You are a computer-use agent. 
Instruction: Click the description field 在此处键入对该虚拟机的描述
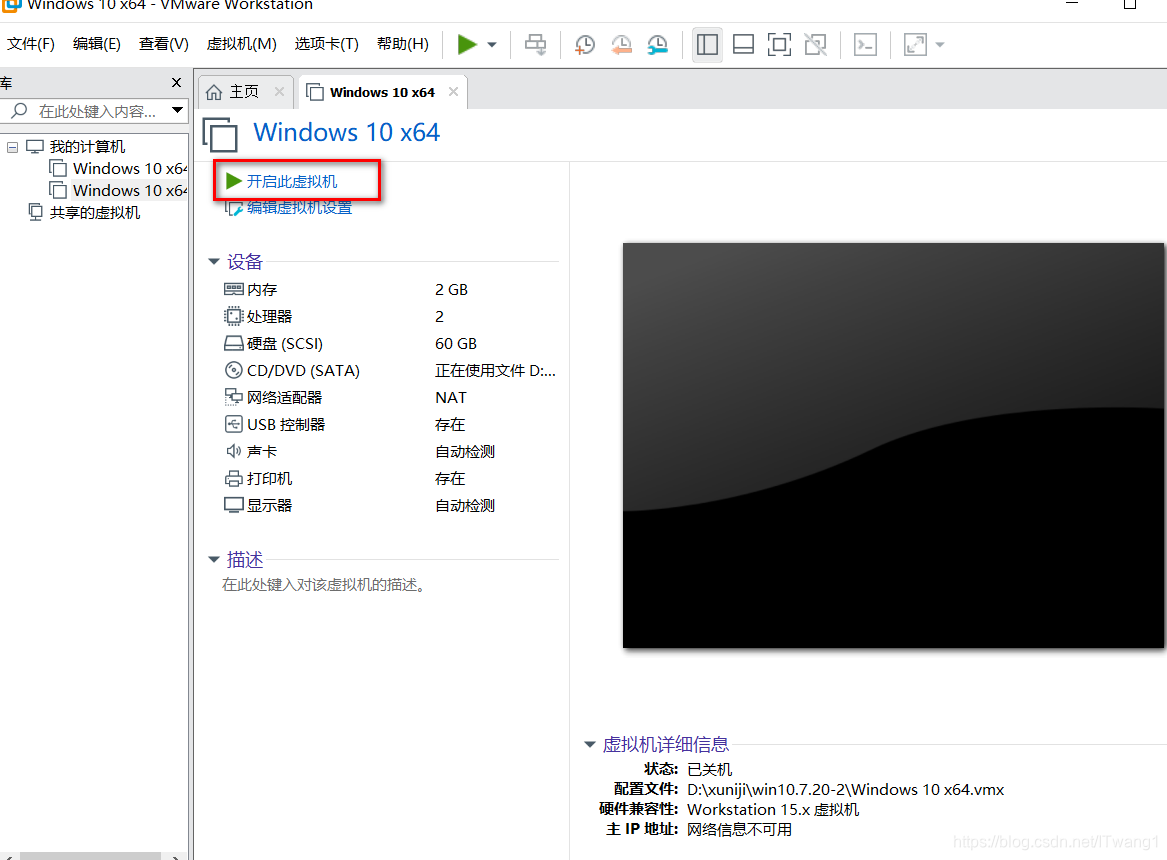[x=324, y=585]
